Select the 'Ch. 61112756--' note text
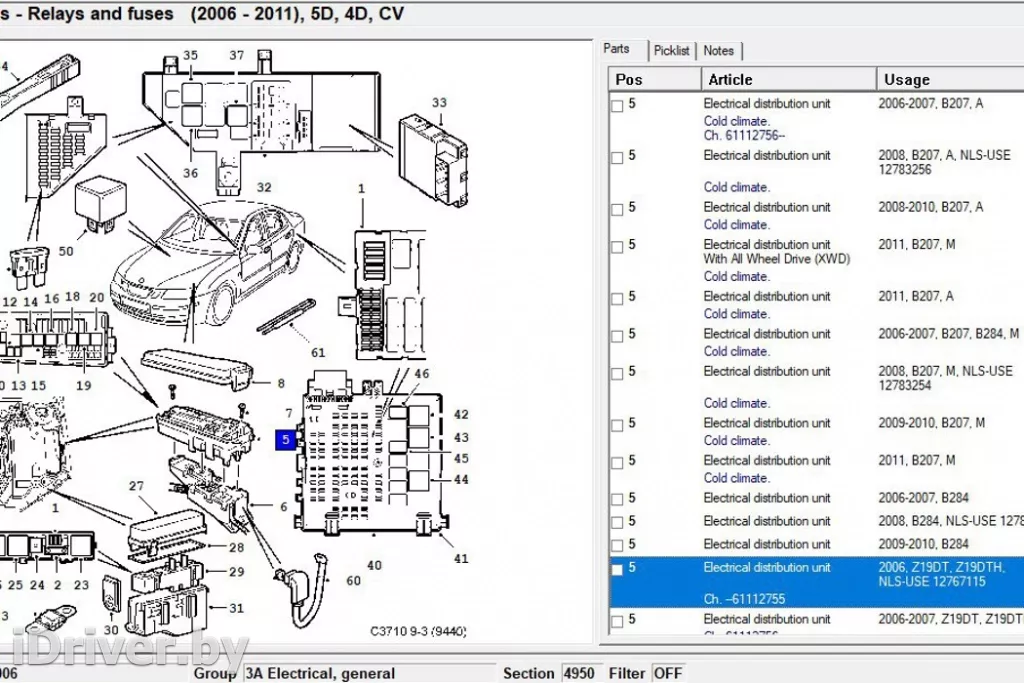 click(744, 136)
